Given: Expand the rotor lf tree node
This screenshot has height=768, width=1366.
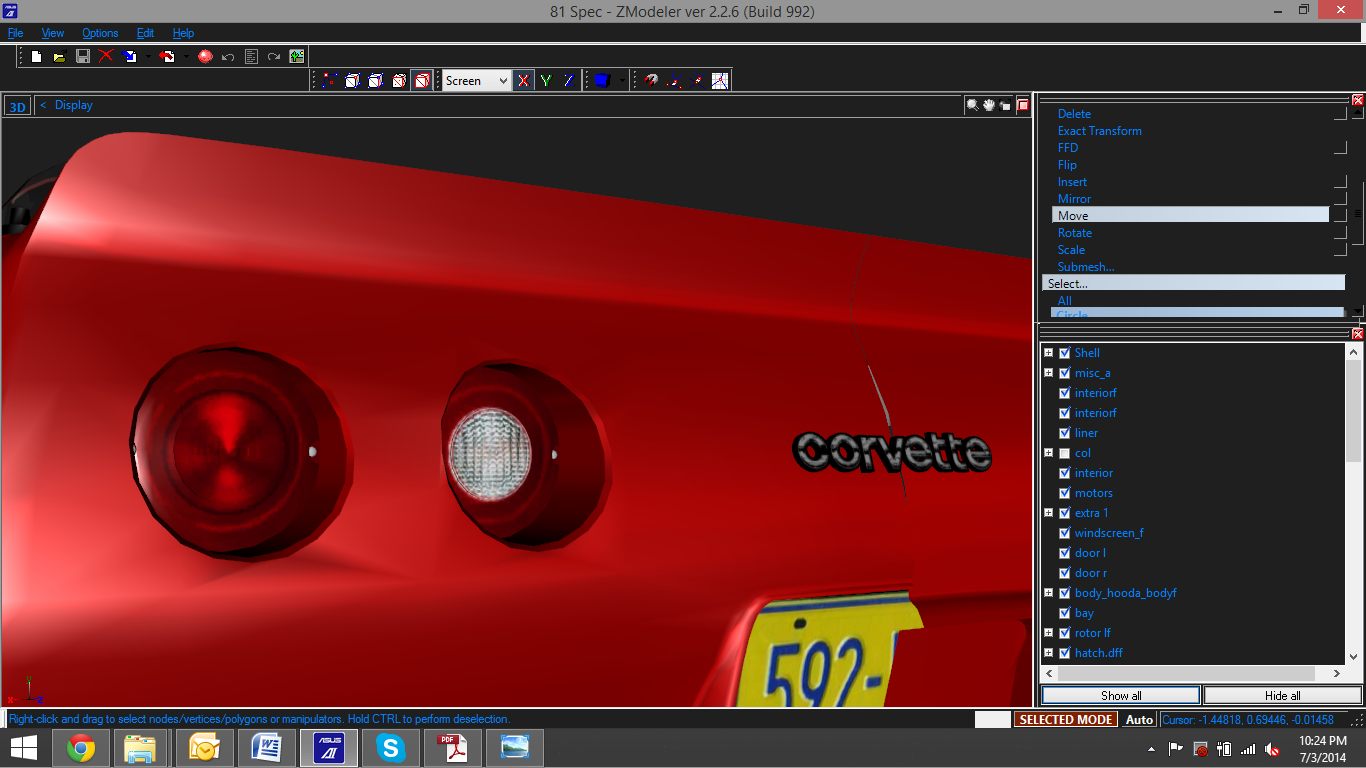Looking at the screenshot, I should point(1048,633).
